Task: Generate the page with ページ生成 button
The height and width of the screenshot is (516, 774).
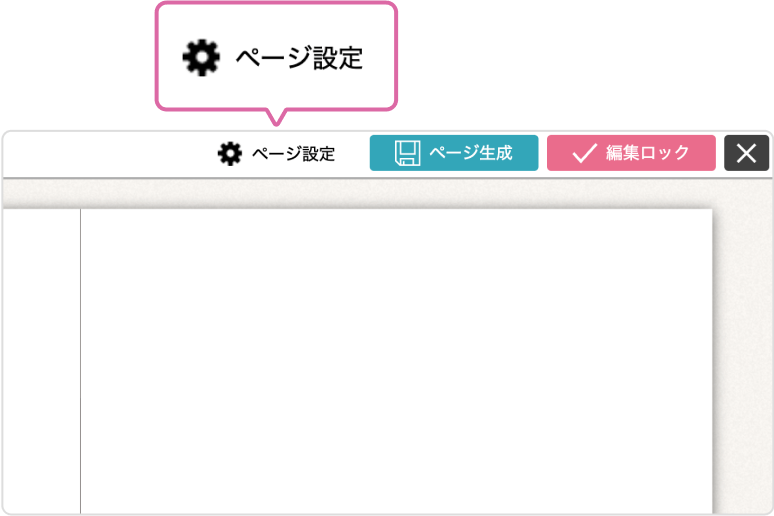Action: [454, 153]
